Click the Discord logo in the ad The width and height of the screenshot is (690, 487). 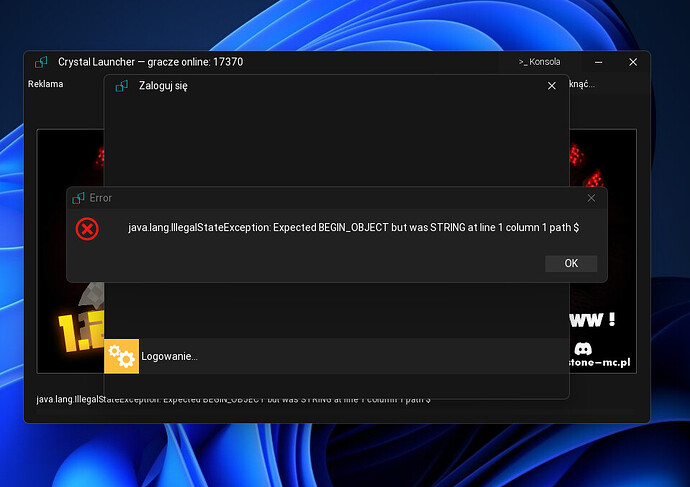[x=583, y=349]
